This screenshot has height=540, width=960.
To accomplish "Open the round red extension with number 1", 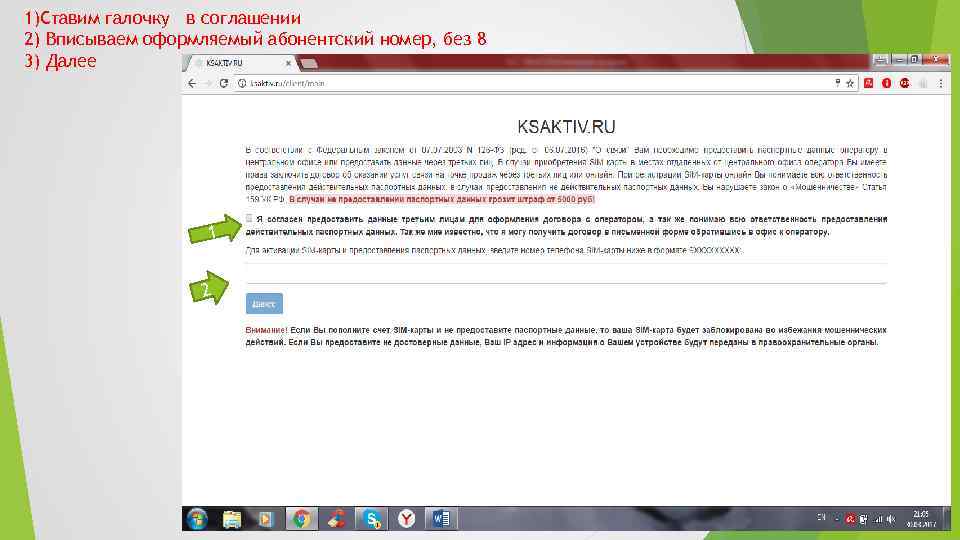I will click(886, 83).
